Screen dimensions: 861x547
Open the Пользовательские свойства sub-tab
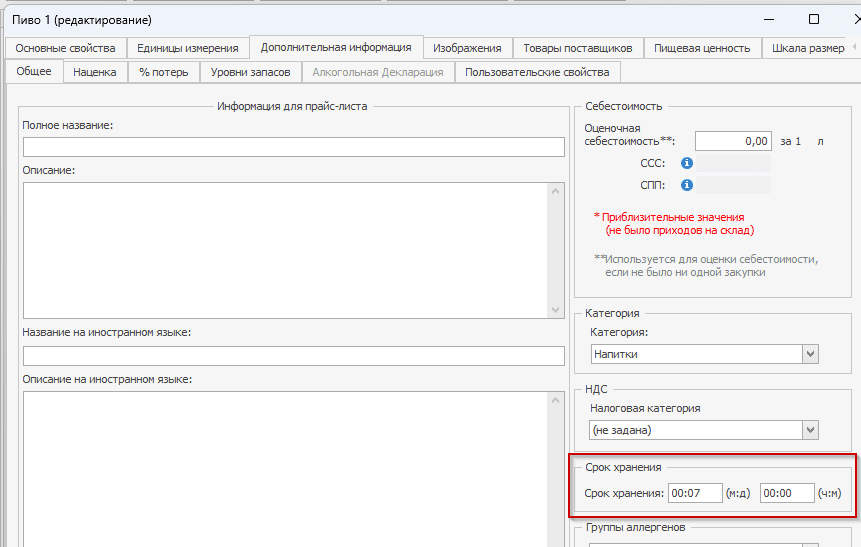pos(537,72)
